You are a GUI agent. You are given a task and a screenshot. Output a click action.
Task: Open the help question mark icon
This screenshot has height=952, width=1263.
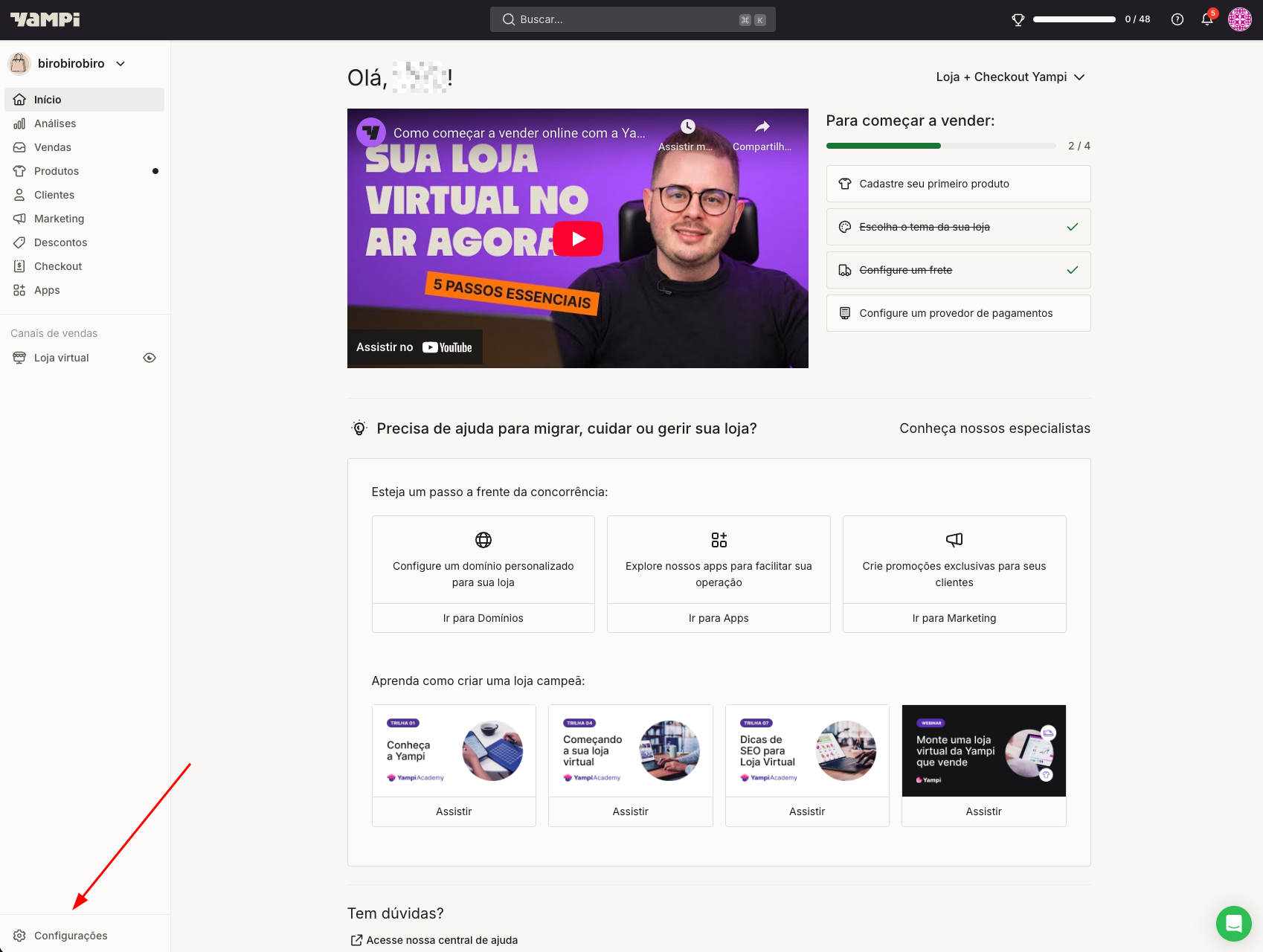pos(1177,20)
